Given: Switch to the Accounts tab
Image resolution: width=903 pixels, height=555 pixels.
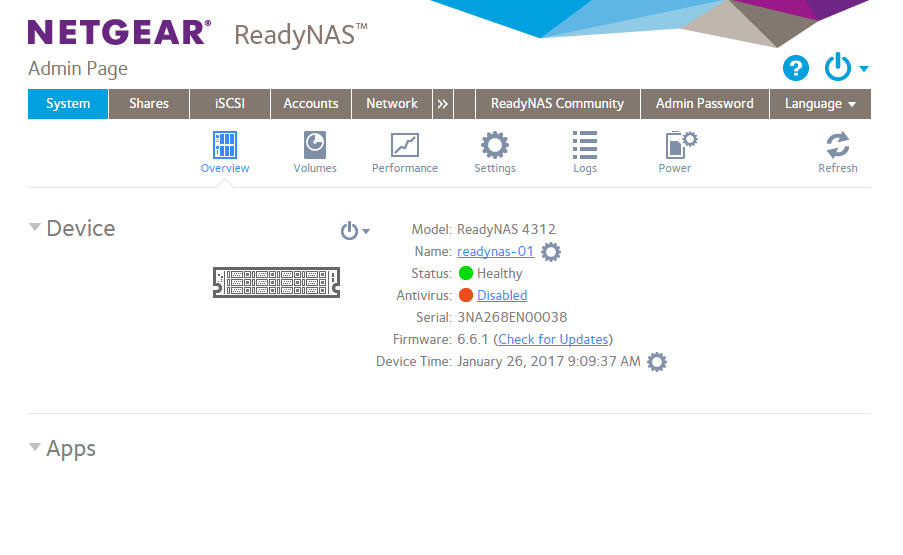Looking at the screenshot, I should (x=311, y=104).
